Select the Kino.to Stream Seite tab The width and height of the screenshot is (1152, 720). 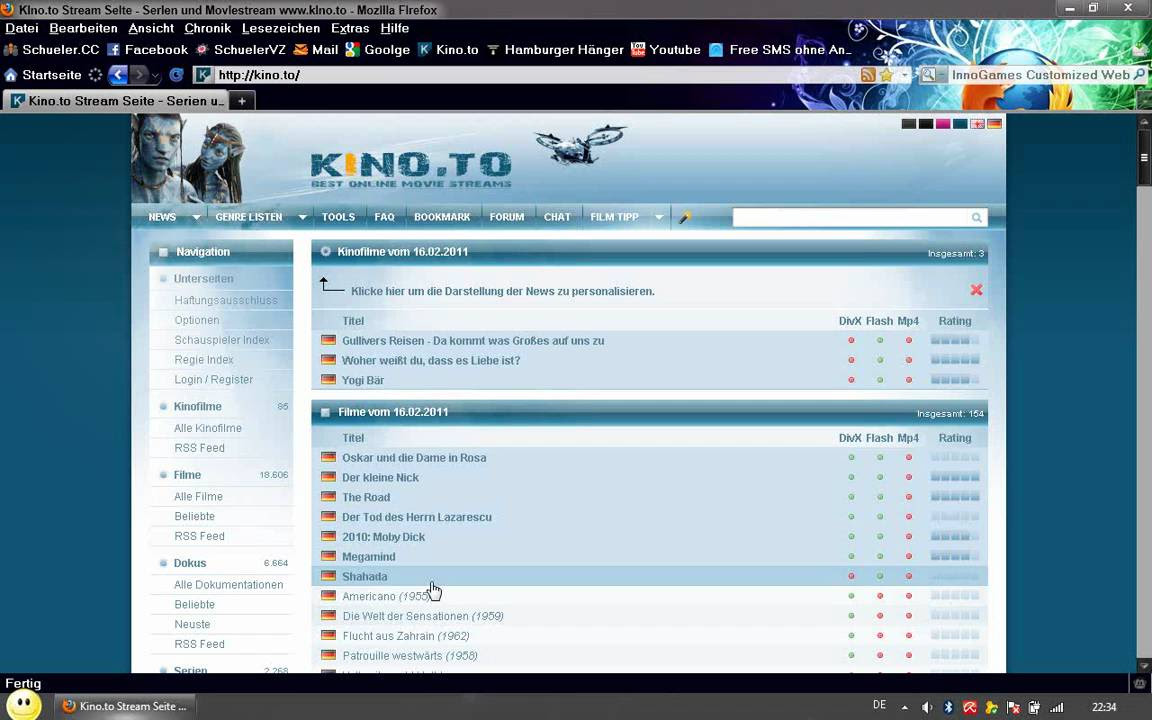116,101
